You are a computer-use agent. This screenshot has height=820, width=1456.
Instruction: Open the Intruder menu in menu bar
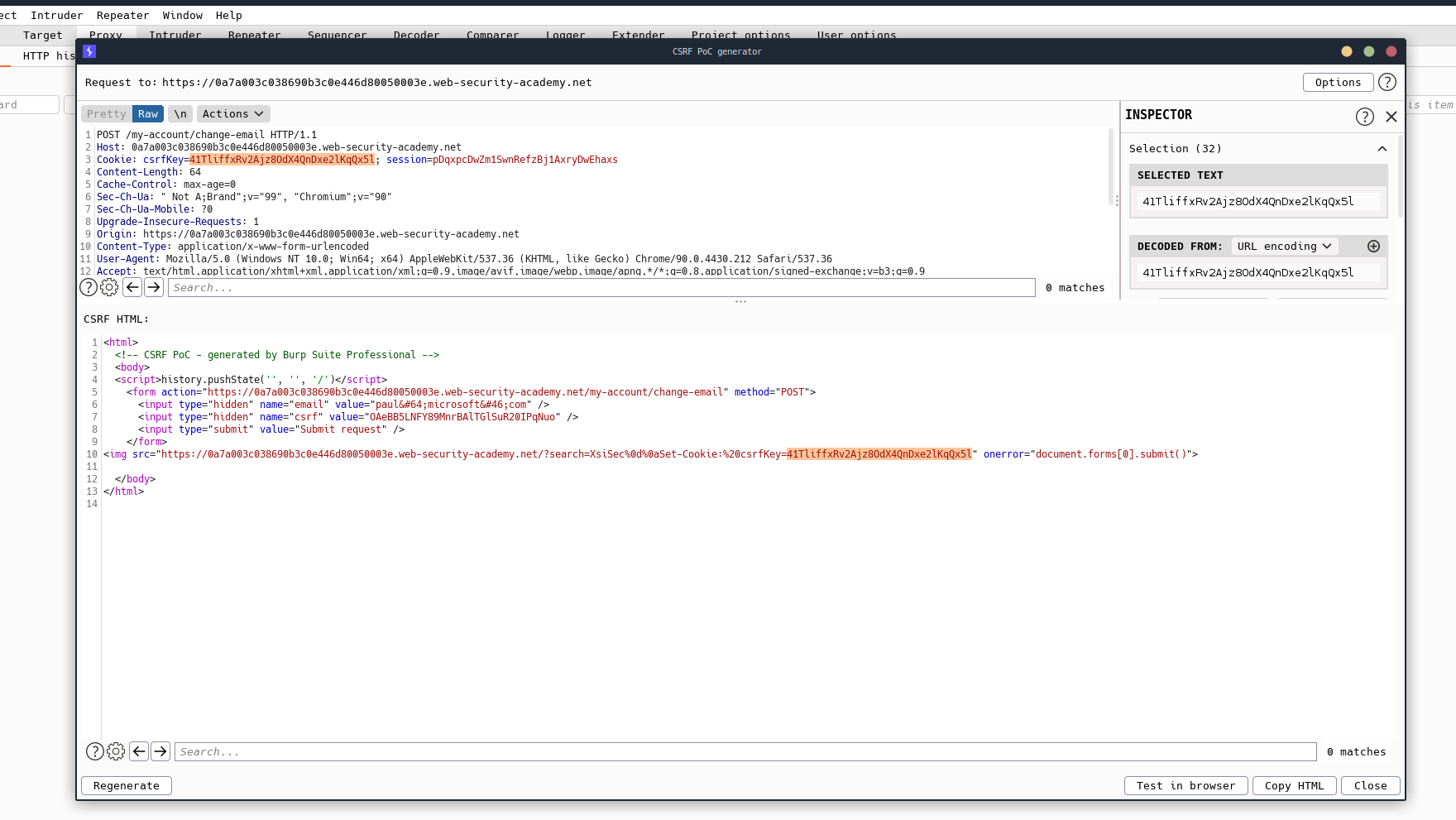coord(56,15)
